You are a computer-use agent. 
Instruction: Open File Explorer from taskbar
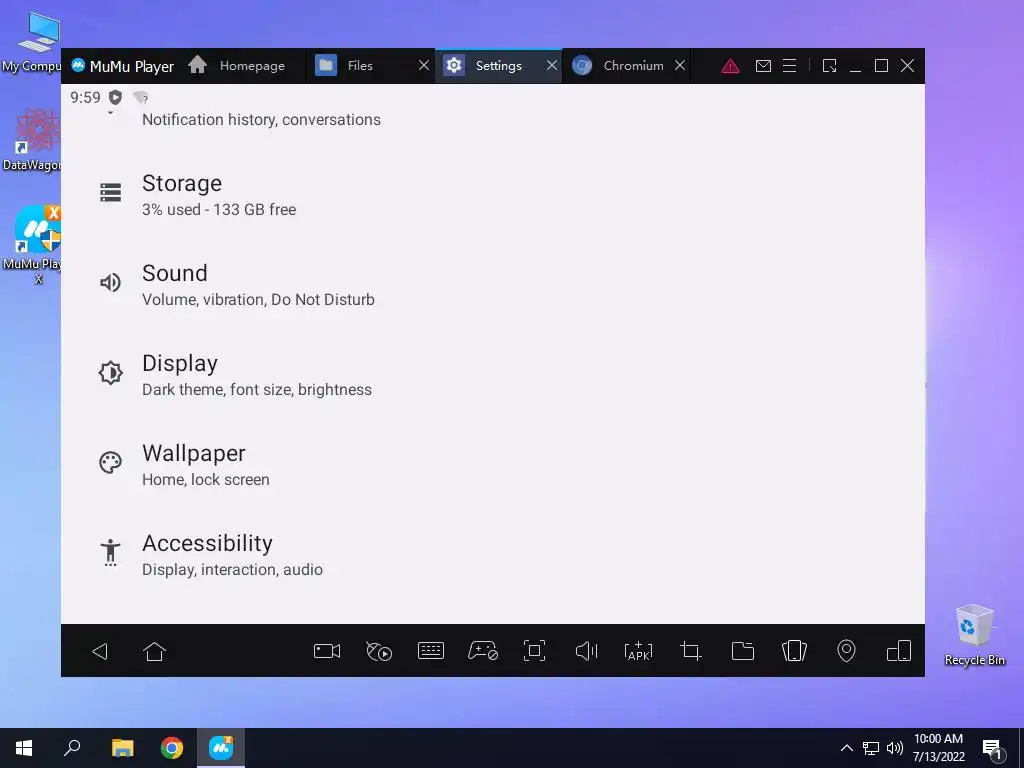[x=122, y=748]
